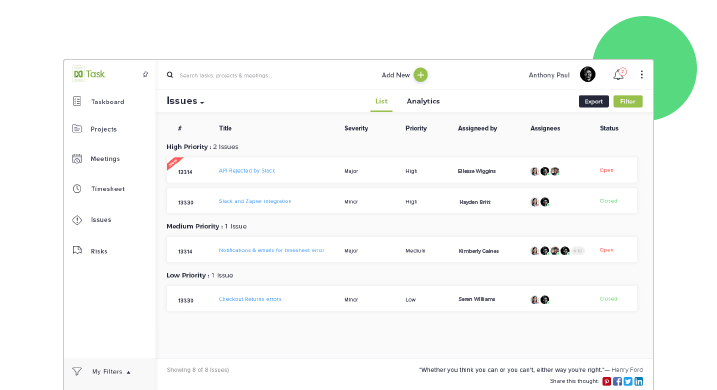
Task: Open Timesheet from sidebar
Action: tap(107, 188)
